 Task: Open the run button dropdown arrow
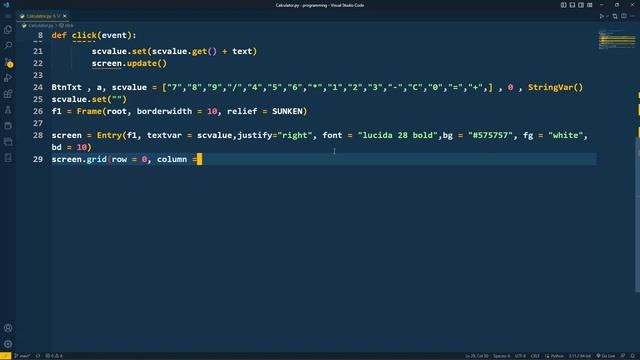(607, 16)
